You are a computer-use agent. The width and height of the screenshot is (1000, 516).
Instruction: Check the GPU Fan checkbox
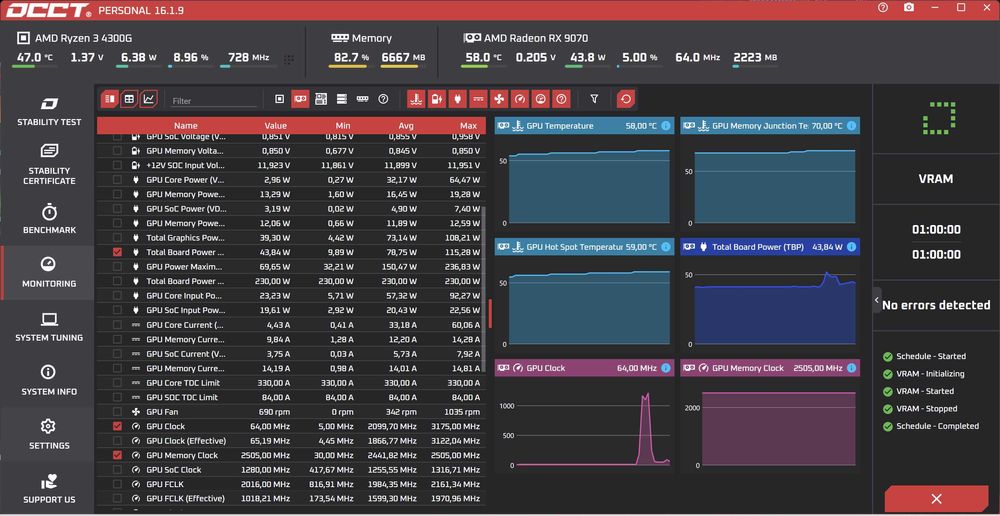(x=117, y=411)
